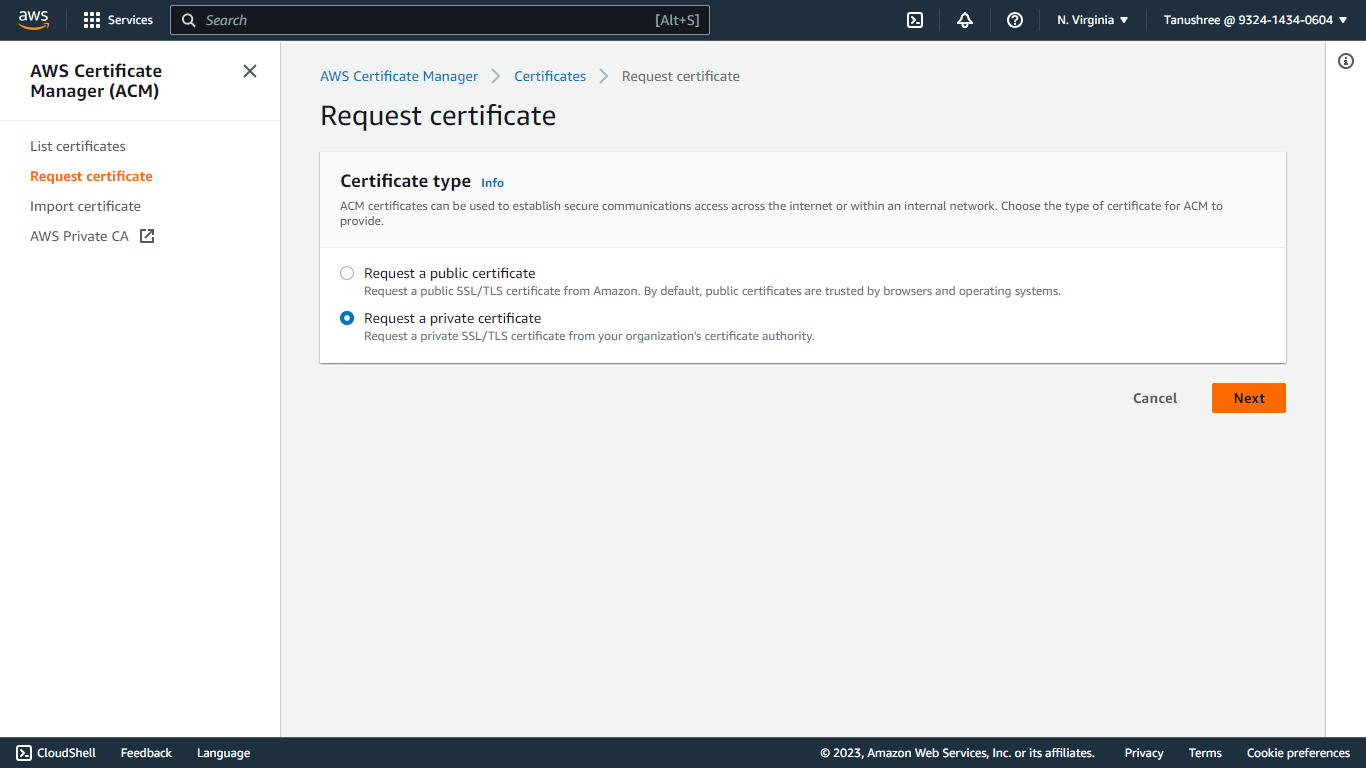Go to Request certificate in sidebar
Image resolution: width=1366 pixels, height=768 pixels.
click(x=91, y=176)
